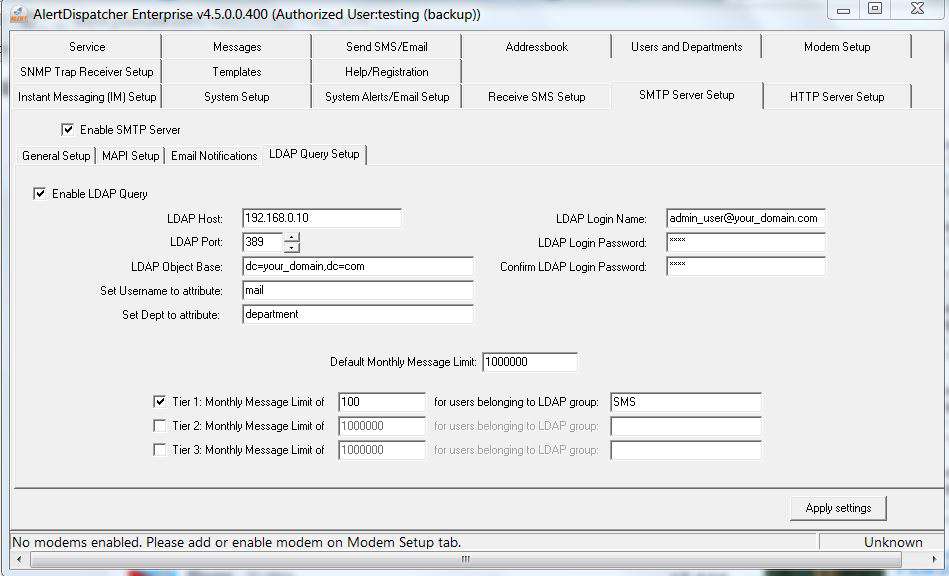The width and height of the screenshot is (949, 576).
Task: Decrease the LDAP Port with down arrow
Action: pyautogui.click(x=292, y=247)
